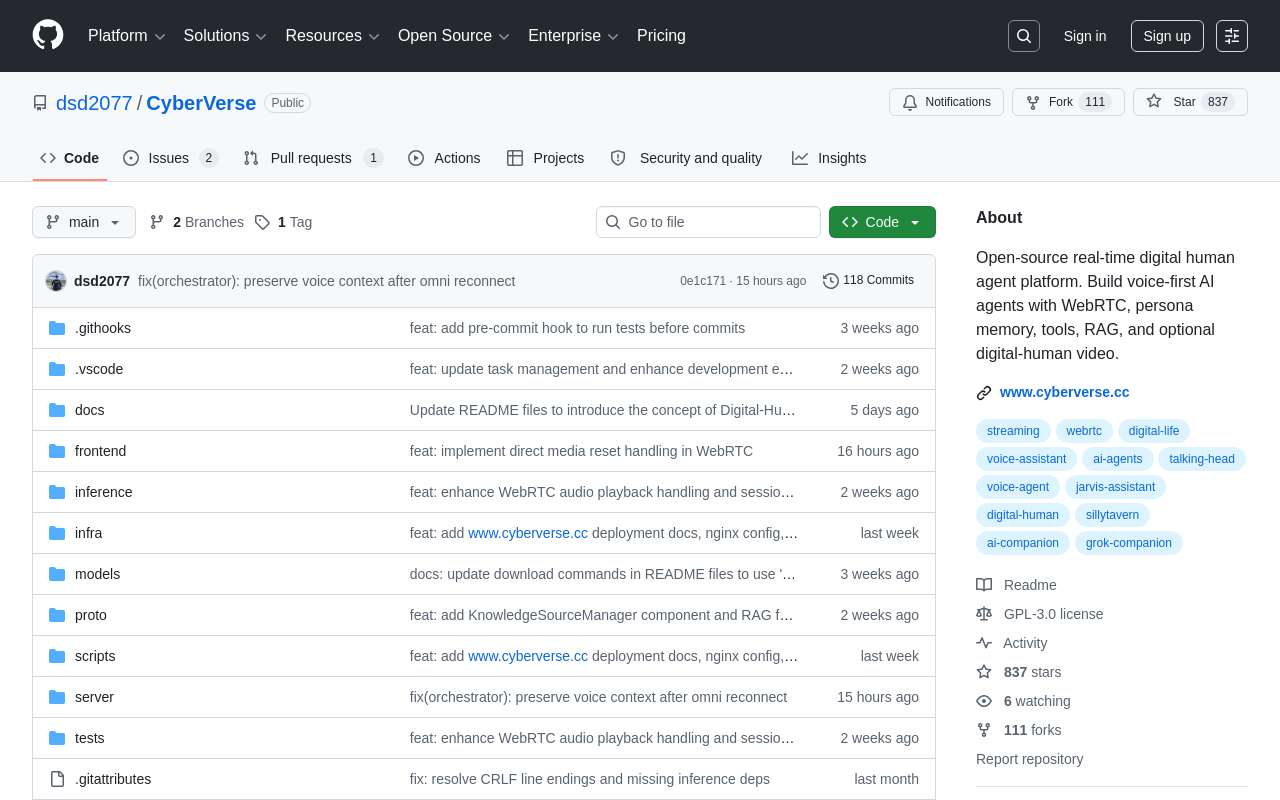The height and width of the screenshot is (800, 1280).
Task: Open the GPL-3.0 license link
Action: coord(1053,614)
